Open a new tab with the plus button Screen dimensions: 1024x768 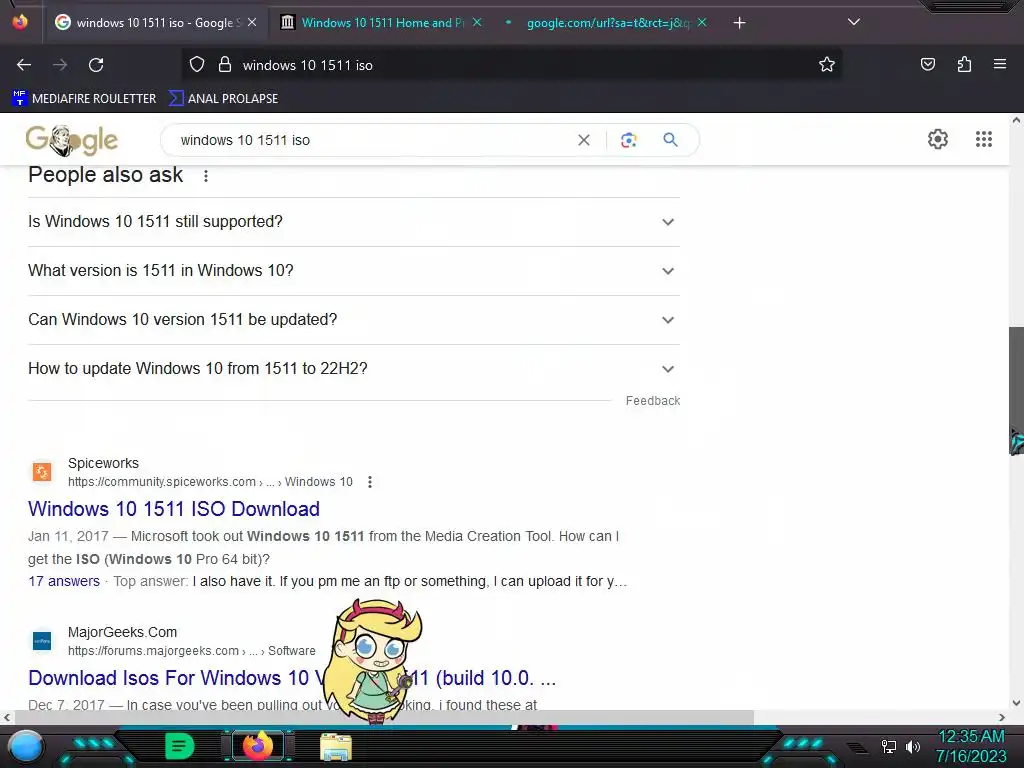(739, 23)
